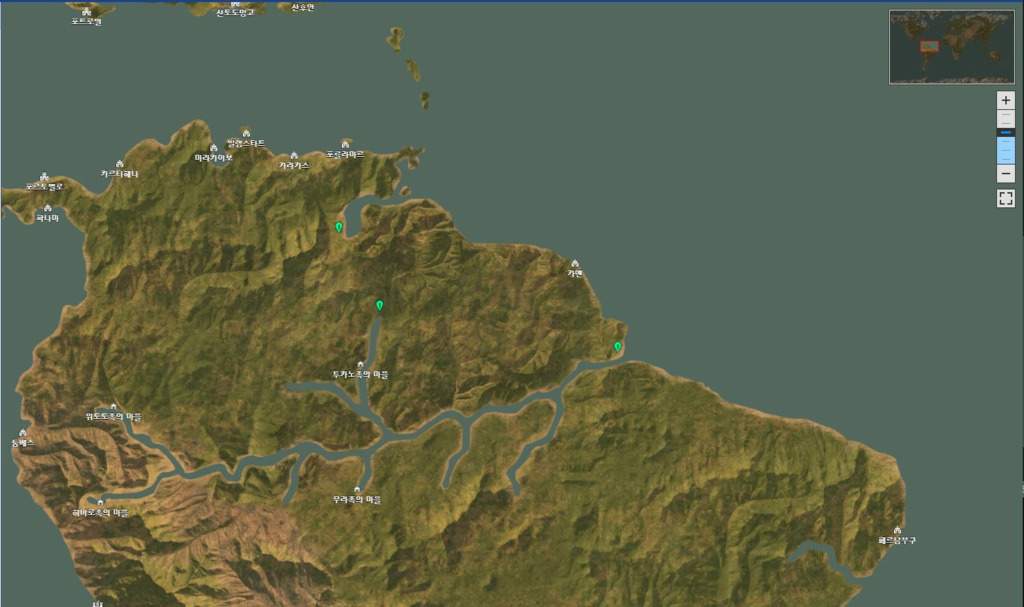1024x607 pixels.
Task: Click the city icon above 카옌
Action: 575,263
